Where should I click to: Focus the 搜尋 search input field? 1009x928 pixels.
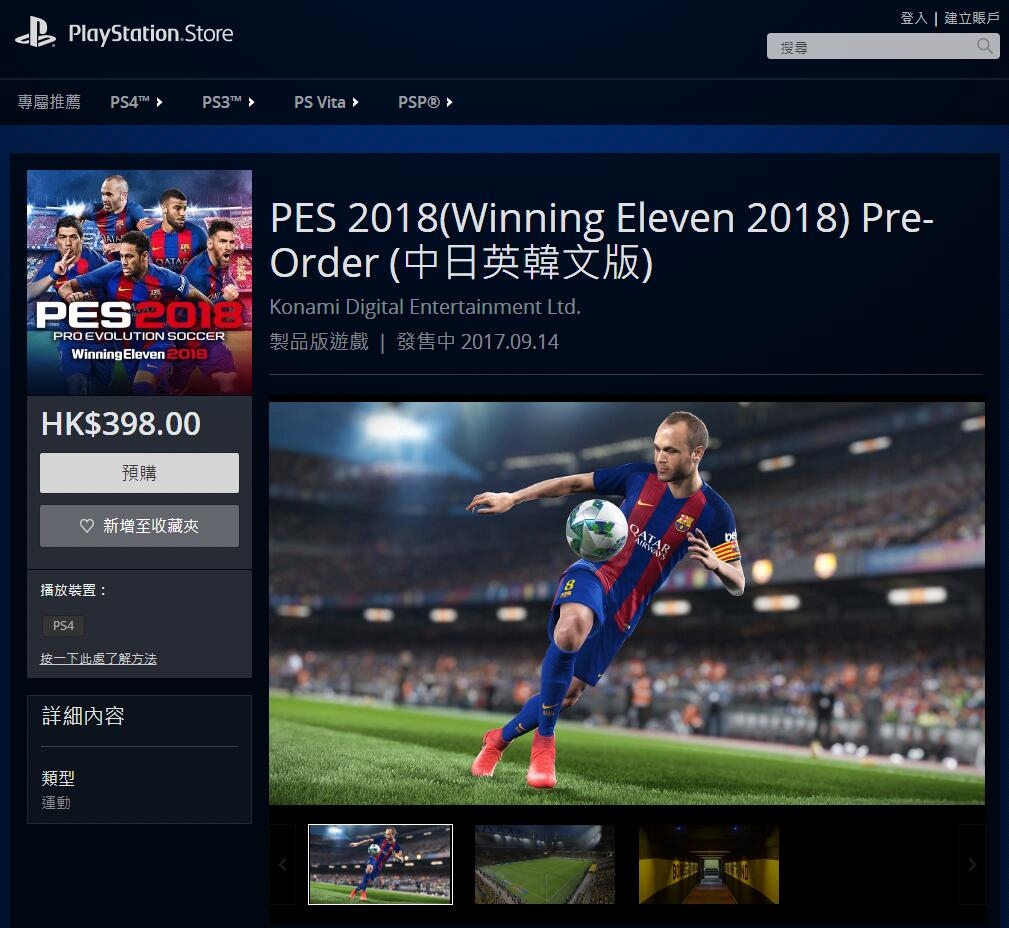883,46
